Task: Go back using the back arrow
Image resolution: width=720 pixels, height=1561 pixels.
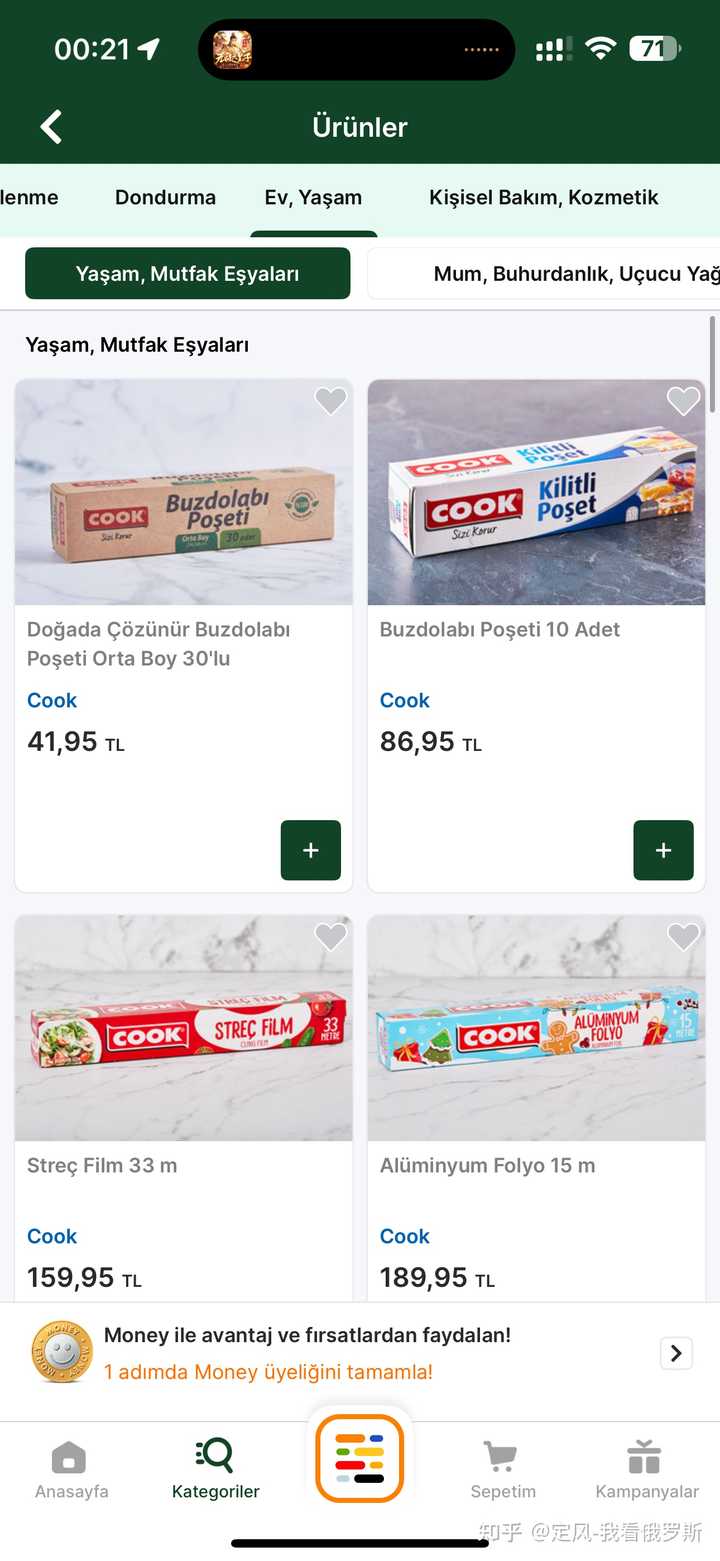Action: pyautogui.click(x=51, y=127)
